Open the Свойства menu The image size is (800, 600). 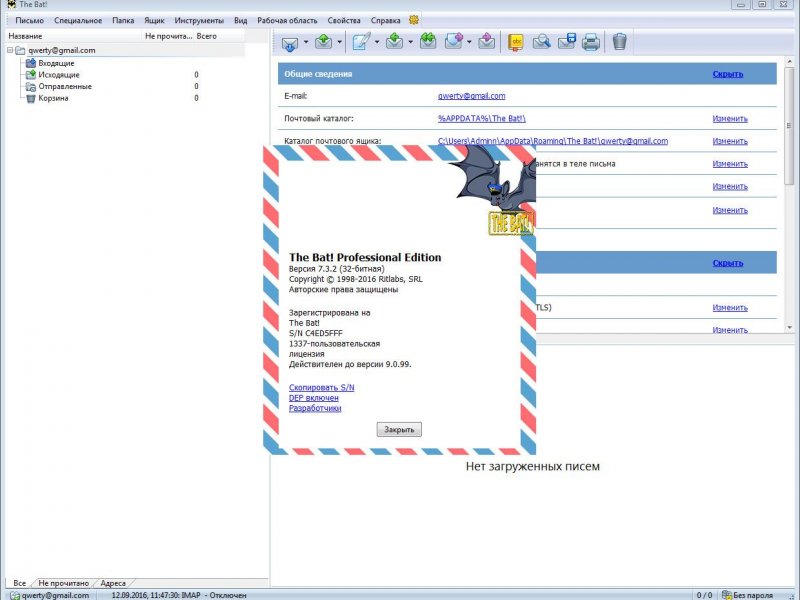click(x=344, y=20)
